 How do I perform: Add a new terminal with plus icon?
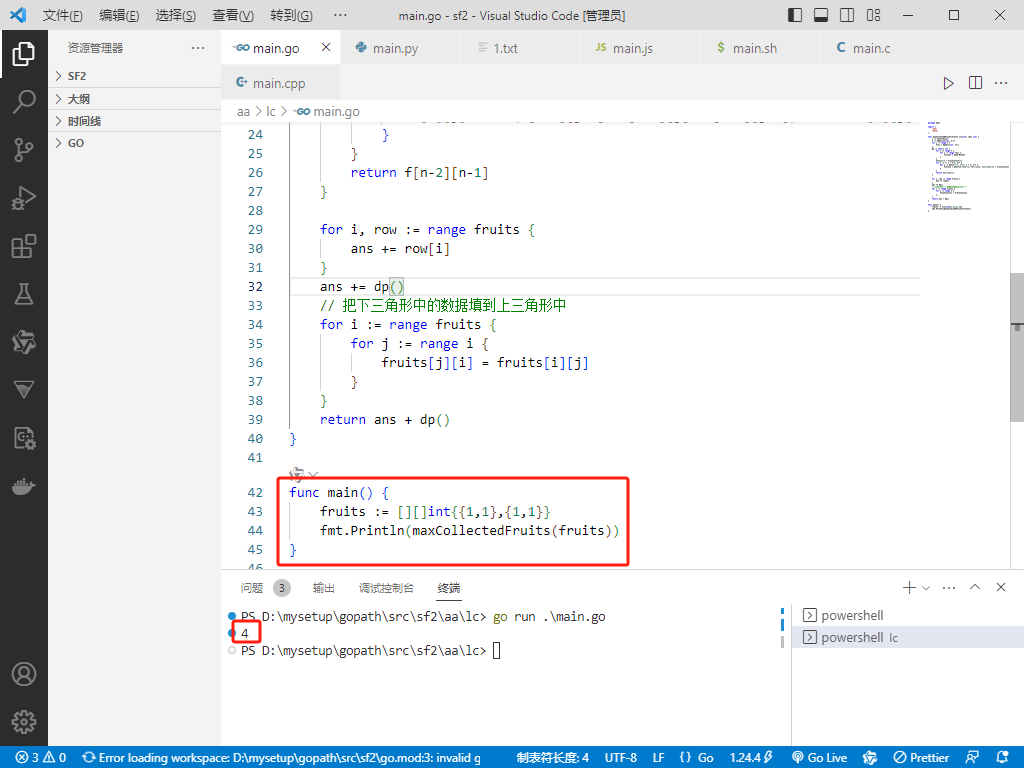(909, 588)
